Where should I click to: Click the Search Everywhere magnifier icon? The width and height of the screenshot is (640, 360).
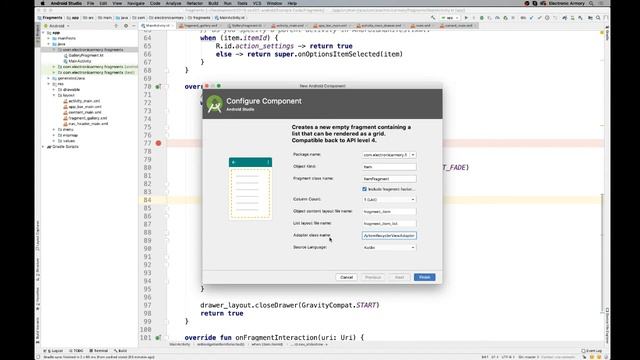click(598, 18)
